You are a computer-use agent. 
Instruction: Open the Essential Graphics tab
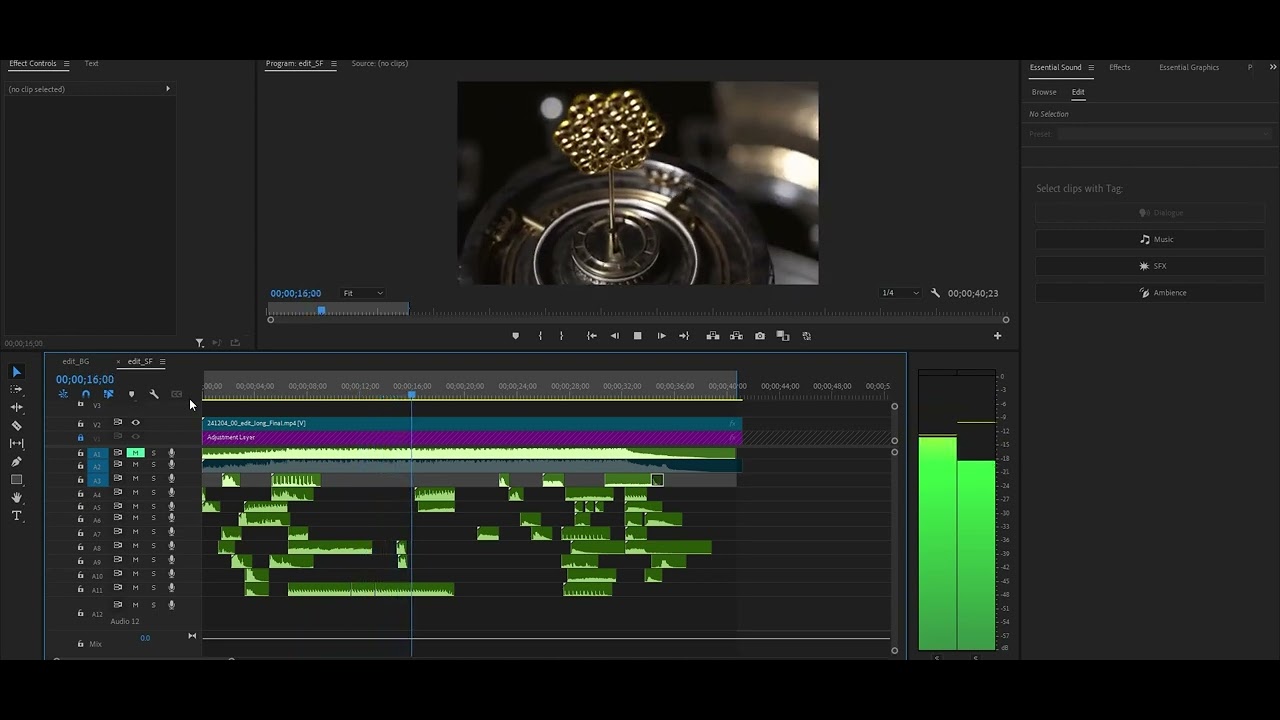[1189, 68]
